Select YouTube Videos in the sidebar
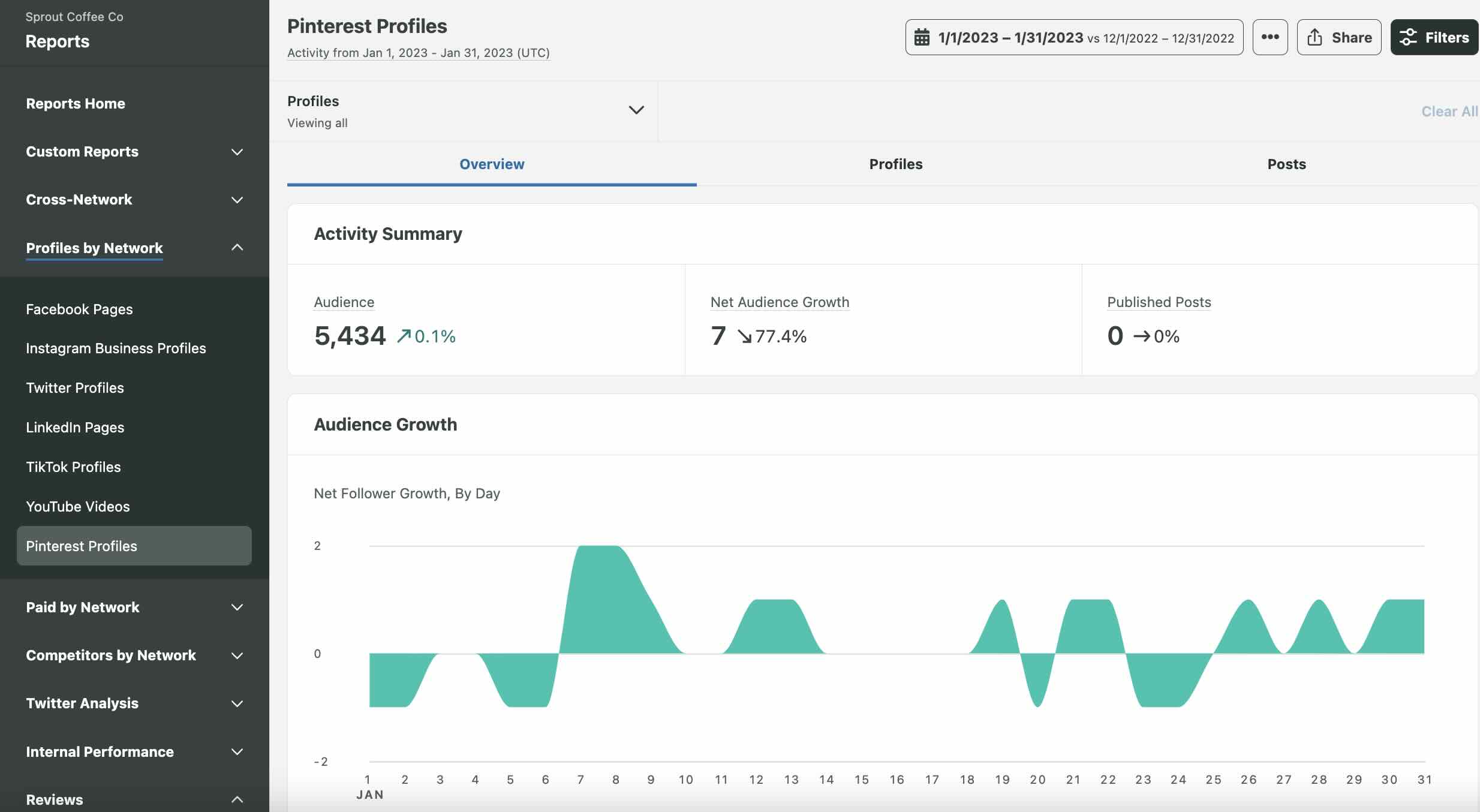The height and width of the screenshot is (812, 1480). coord(77,506)
